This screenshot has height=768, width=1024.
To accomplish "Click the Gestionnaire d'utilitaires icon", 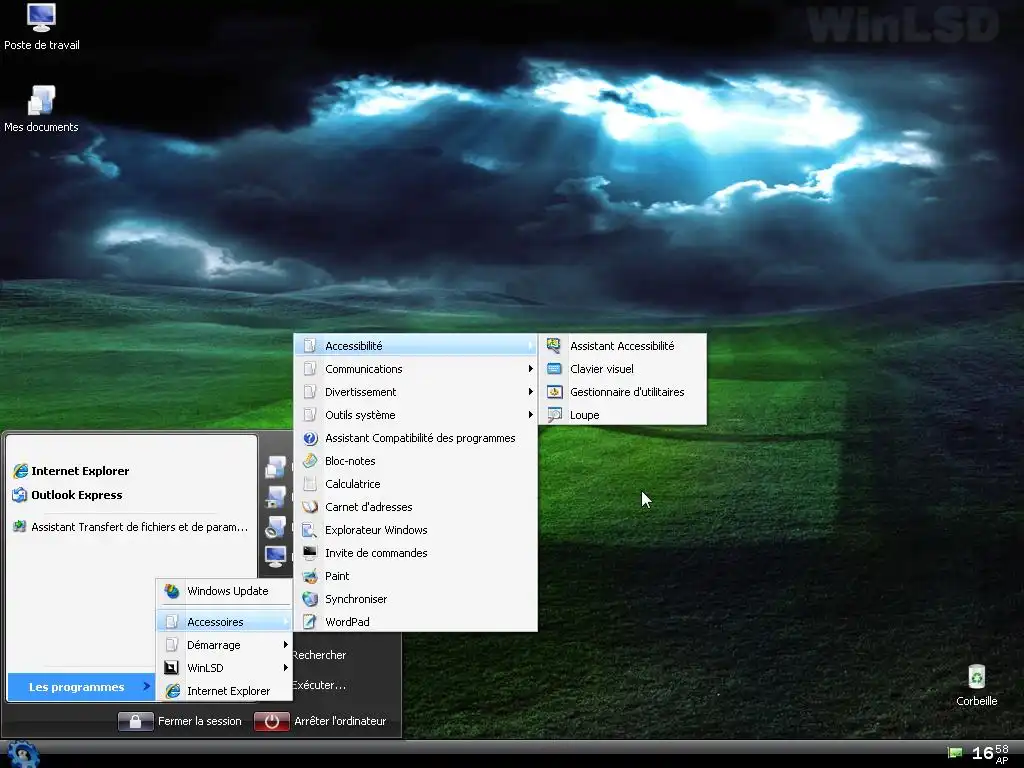I will 554,392.
